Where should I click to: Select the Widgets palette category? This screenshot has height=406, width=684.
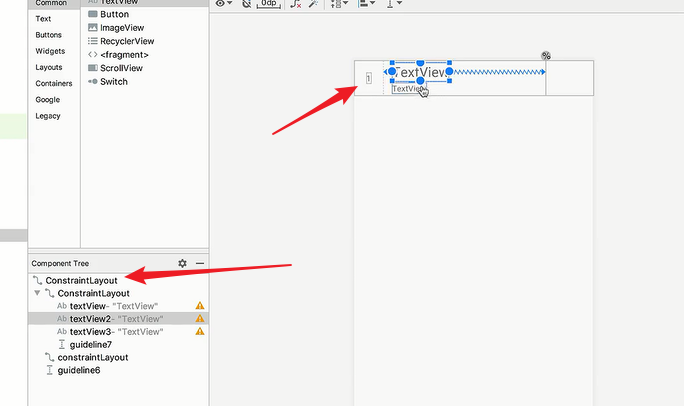(50, 51)
